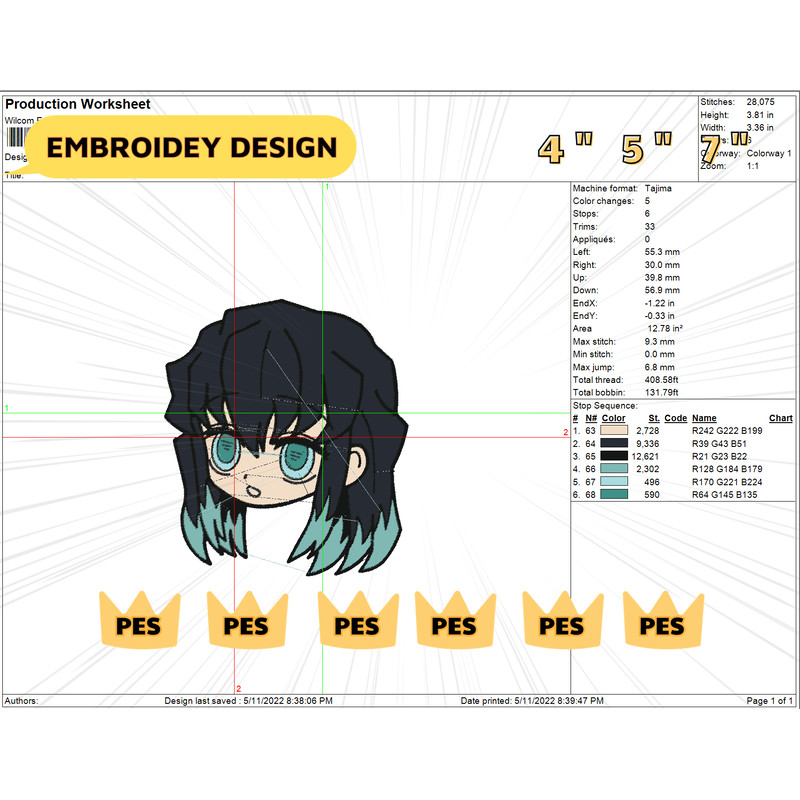Screen dimensions: 800x800
Task: Select the 4 inch size marker
Action: 549,148
